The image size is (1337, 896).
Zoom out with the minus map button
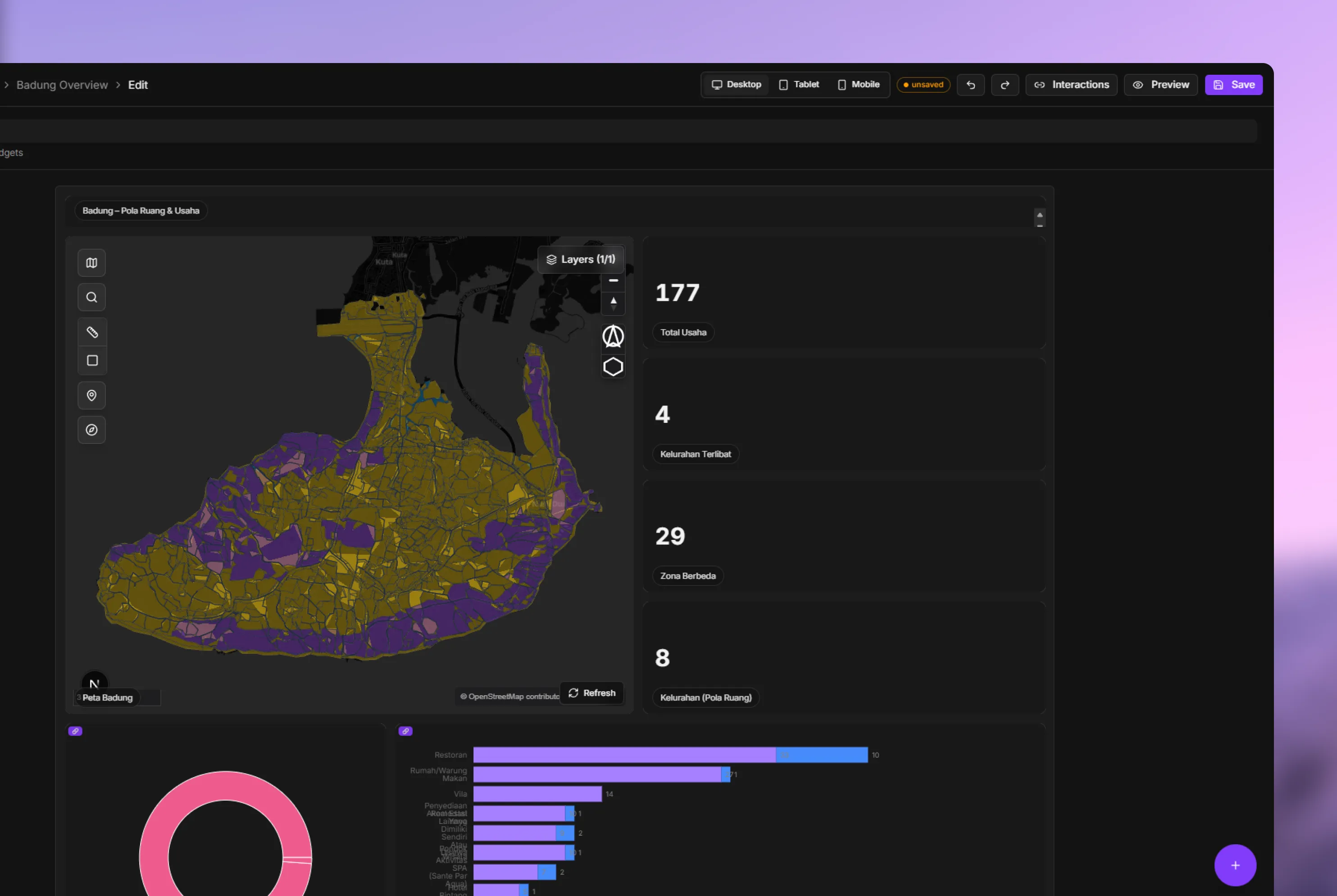click(614, 281)
